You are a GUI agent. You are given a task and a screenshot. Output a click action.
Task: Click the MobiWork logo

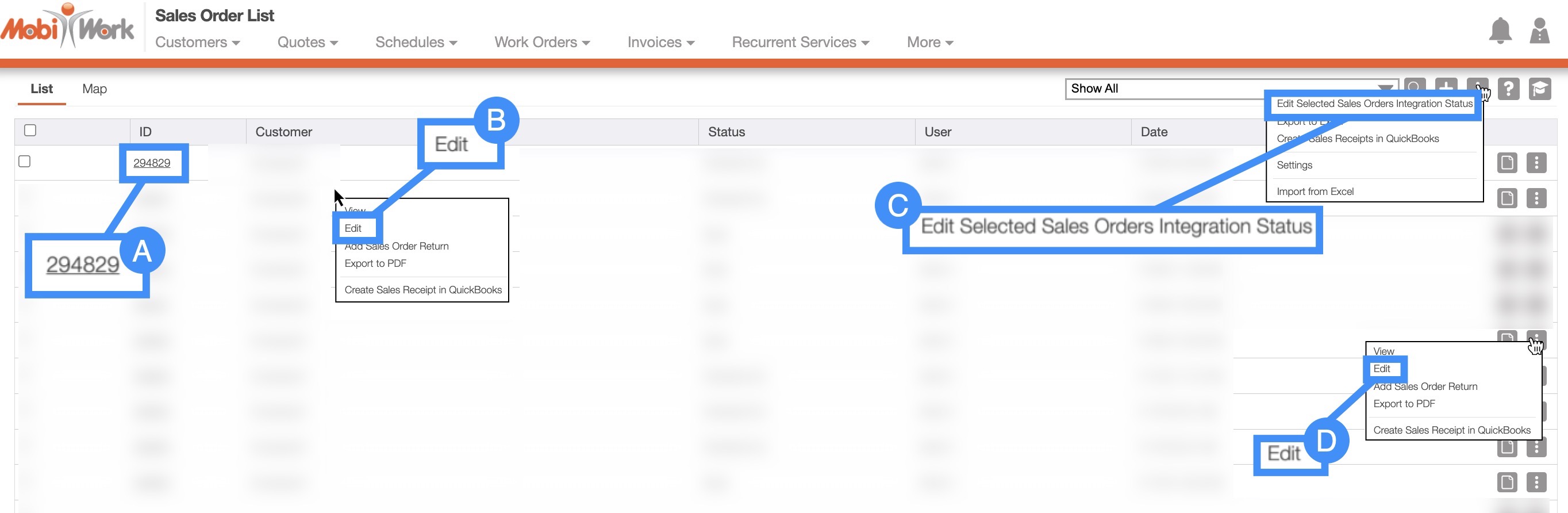[x=67, y=28]
